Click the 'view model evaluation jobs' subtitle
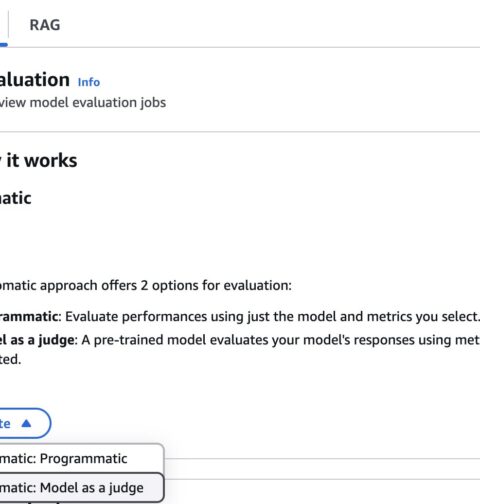Image resolution: width=480 pixels, height=504 pixels. coord(83,103)
